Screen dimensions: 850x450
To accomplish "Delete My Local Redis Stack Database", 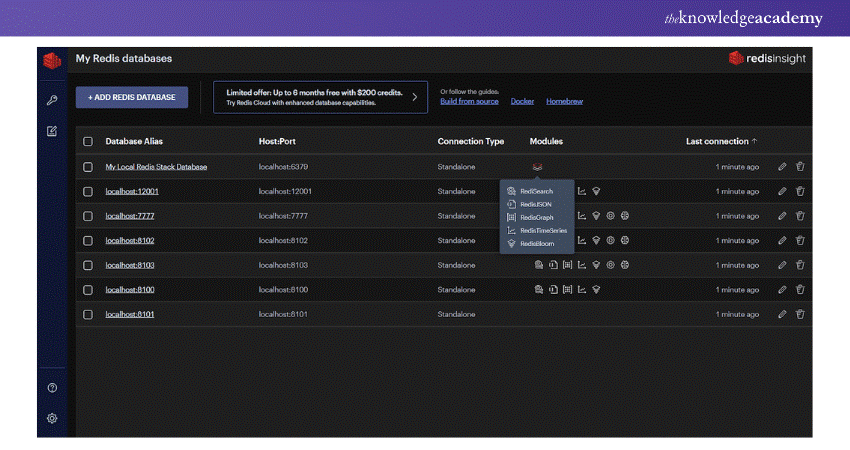I will click(x=800, y=167).
